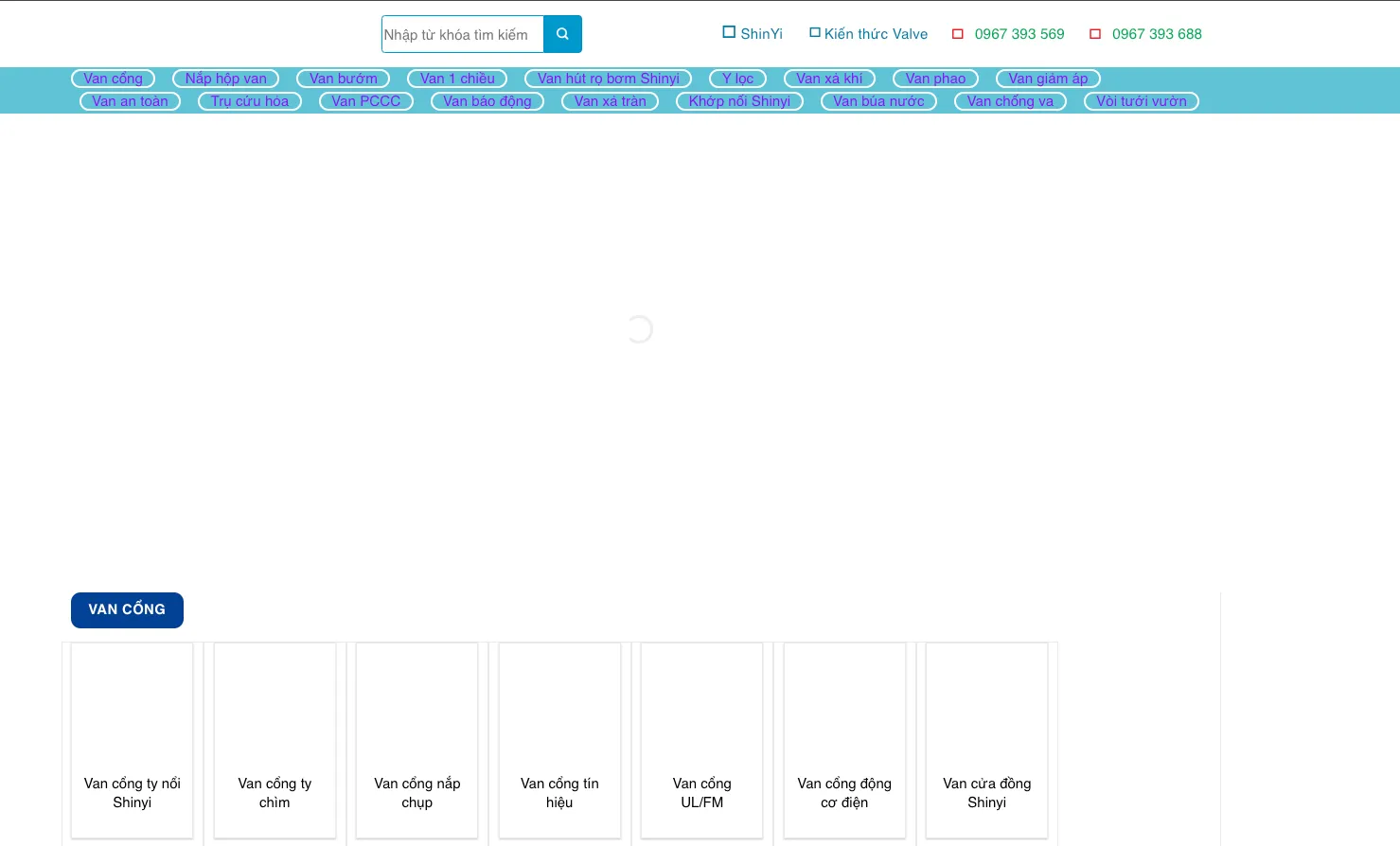Image resolution: width=1400 pixels, height=846 pixels.
Task: Click the search magnifier button
Action: 562,34
